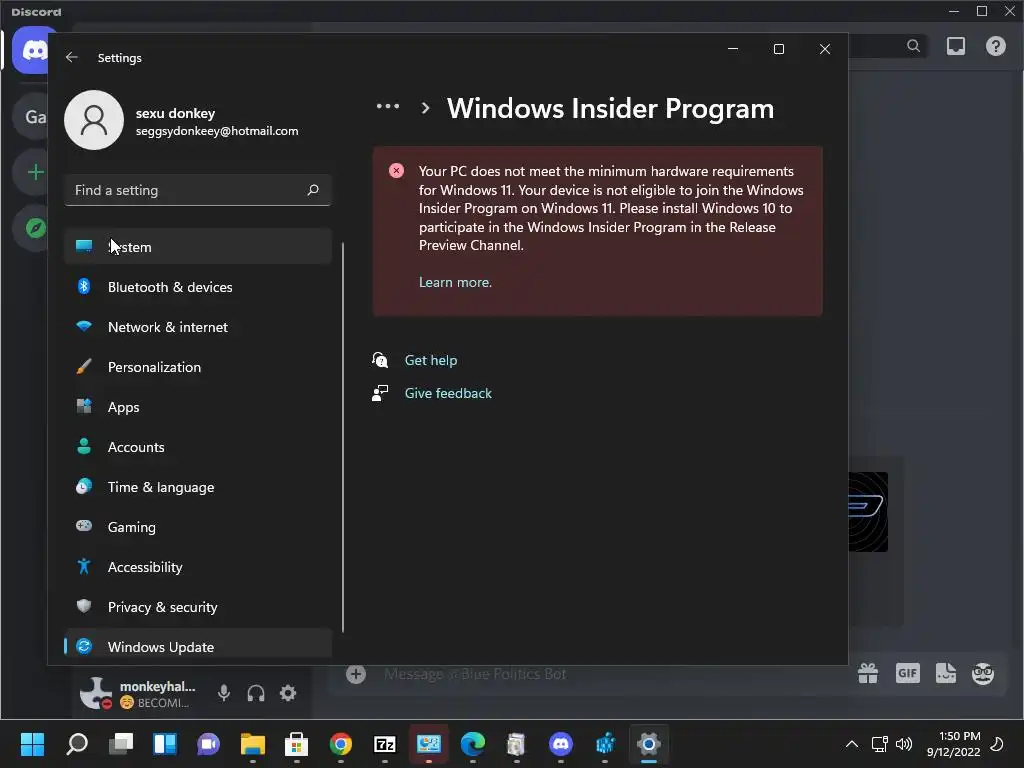The image size is (1024, 768).
Task: Deafen with Discord headphones icon
Action: [x=256, y=693]
